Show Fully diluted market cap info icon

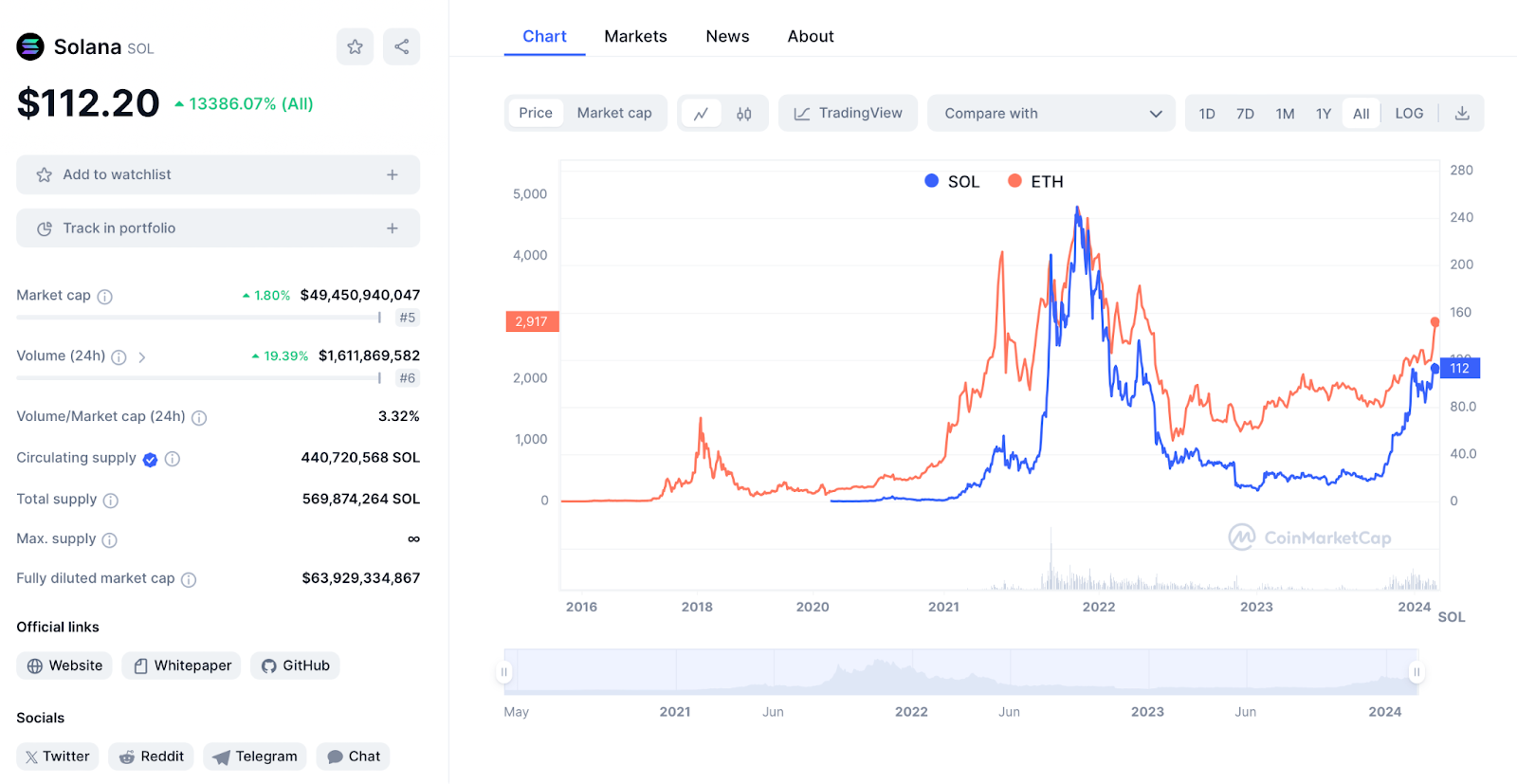[x=189, y=580]
